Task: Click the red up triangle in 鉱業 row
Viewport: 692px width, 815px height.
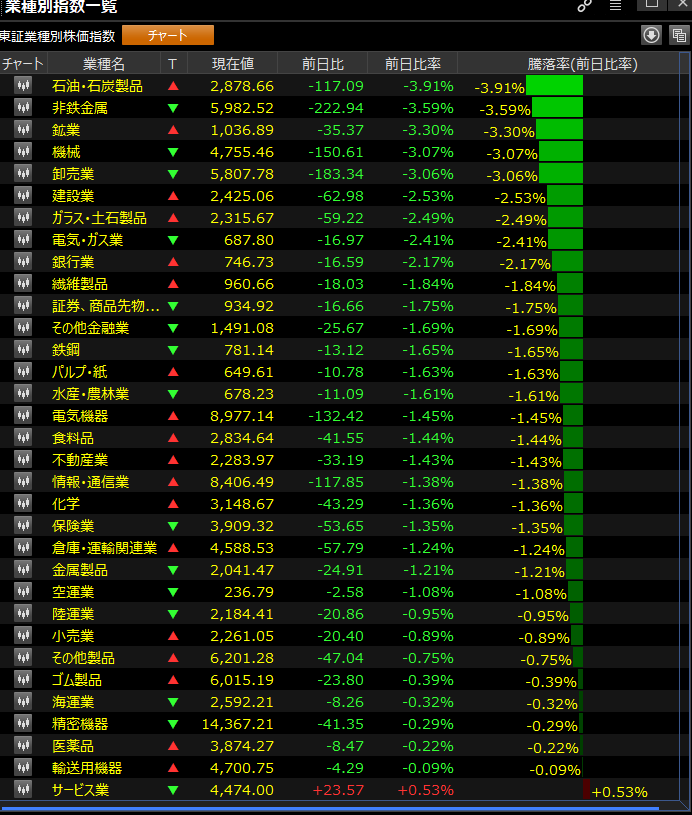Action: coord(173,129)
